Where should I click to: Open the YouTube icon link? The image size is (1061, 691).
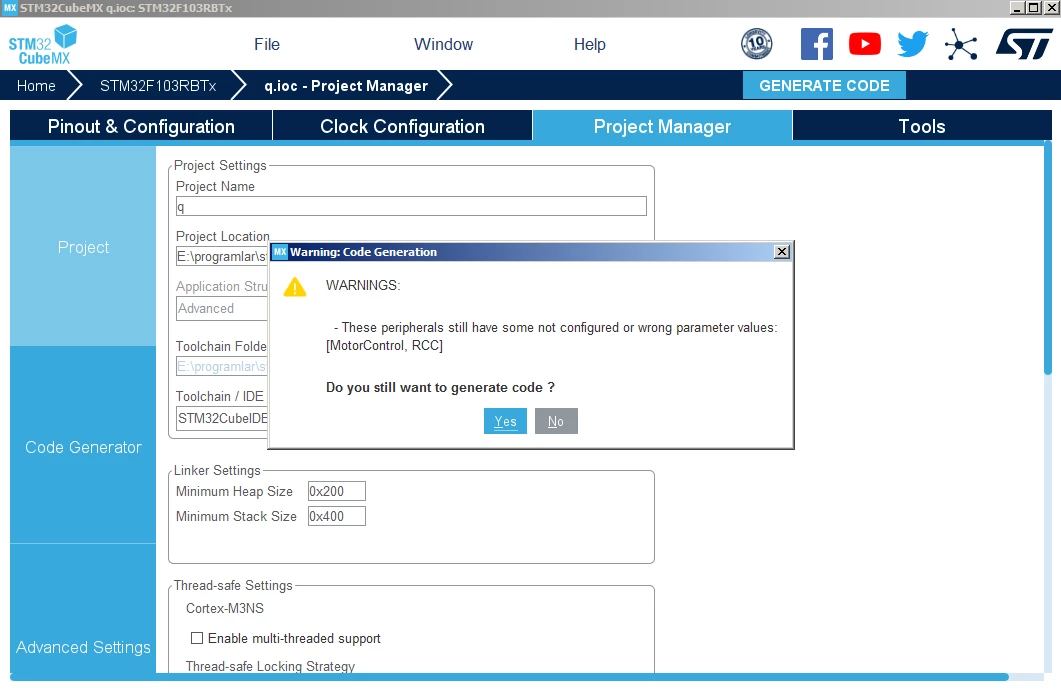(865, 44)
